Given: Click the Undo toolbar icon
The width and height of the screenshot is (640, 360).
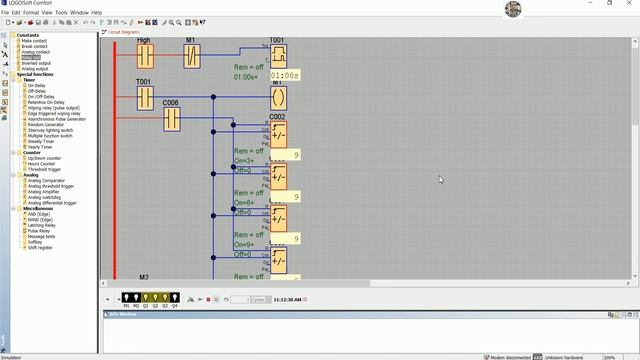Looking at the screenshot, I should [x=85, y=22].
